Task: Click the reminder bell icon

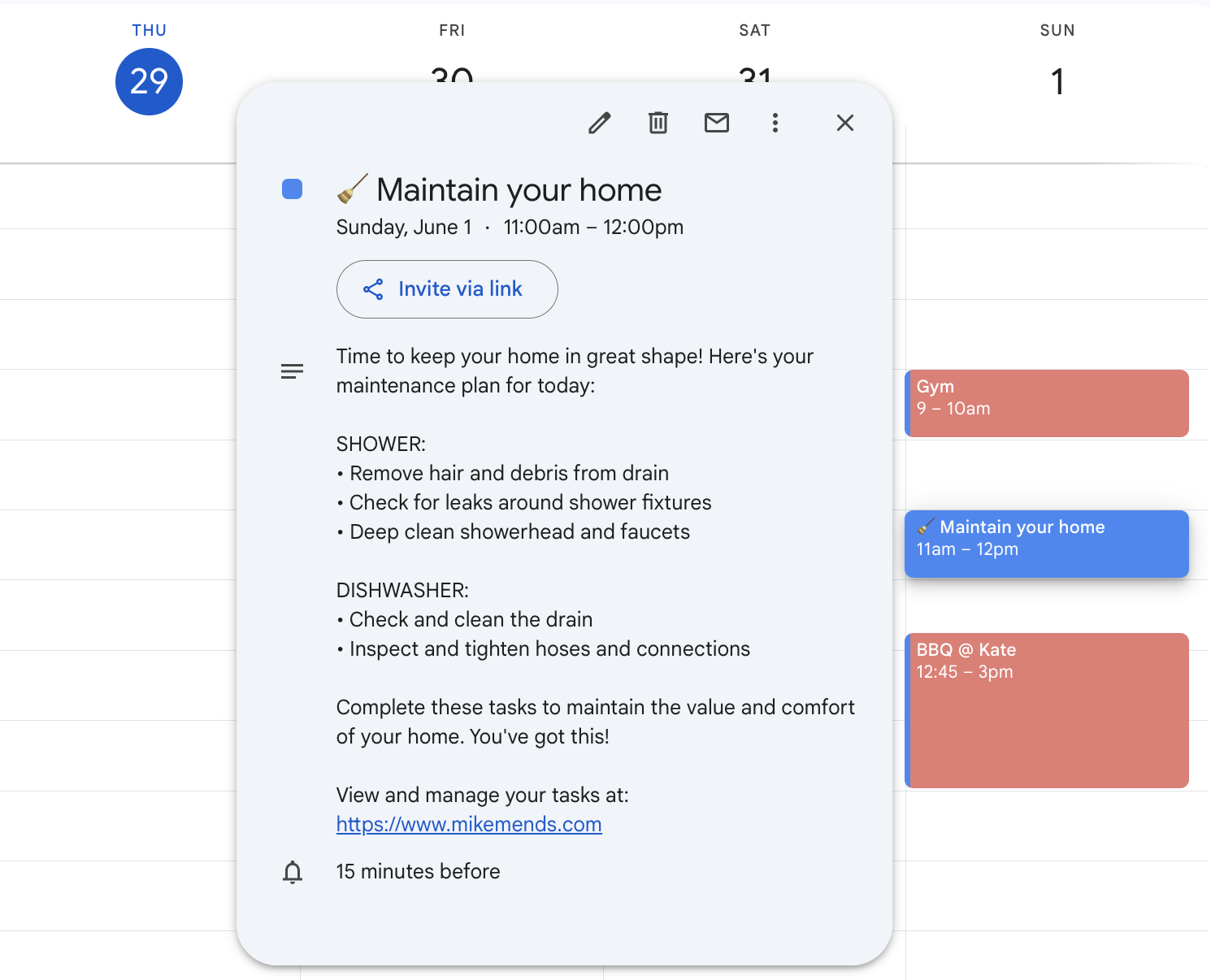Action: point(293,872)
